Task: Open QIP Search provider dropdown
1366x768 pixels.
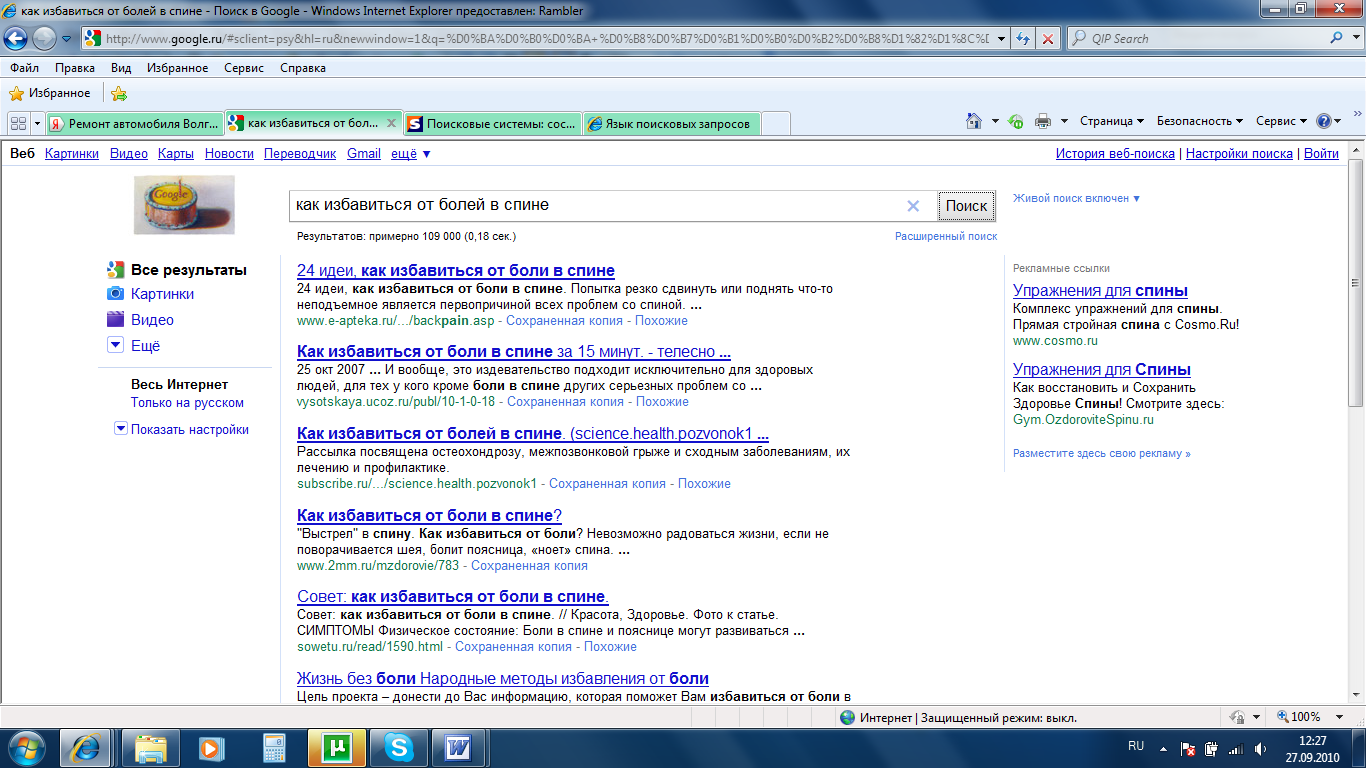Action: point(1356,39)
